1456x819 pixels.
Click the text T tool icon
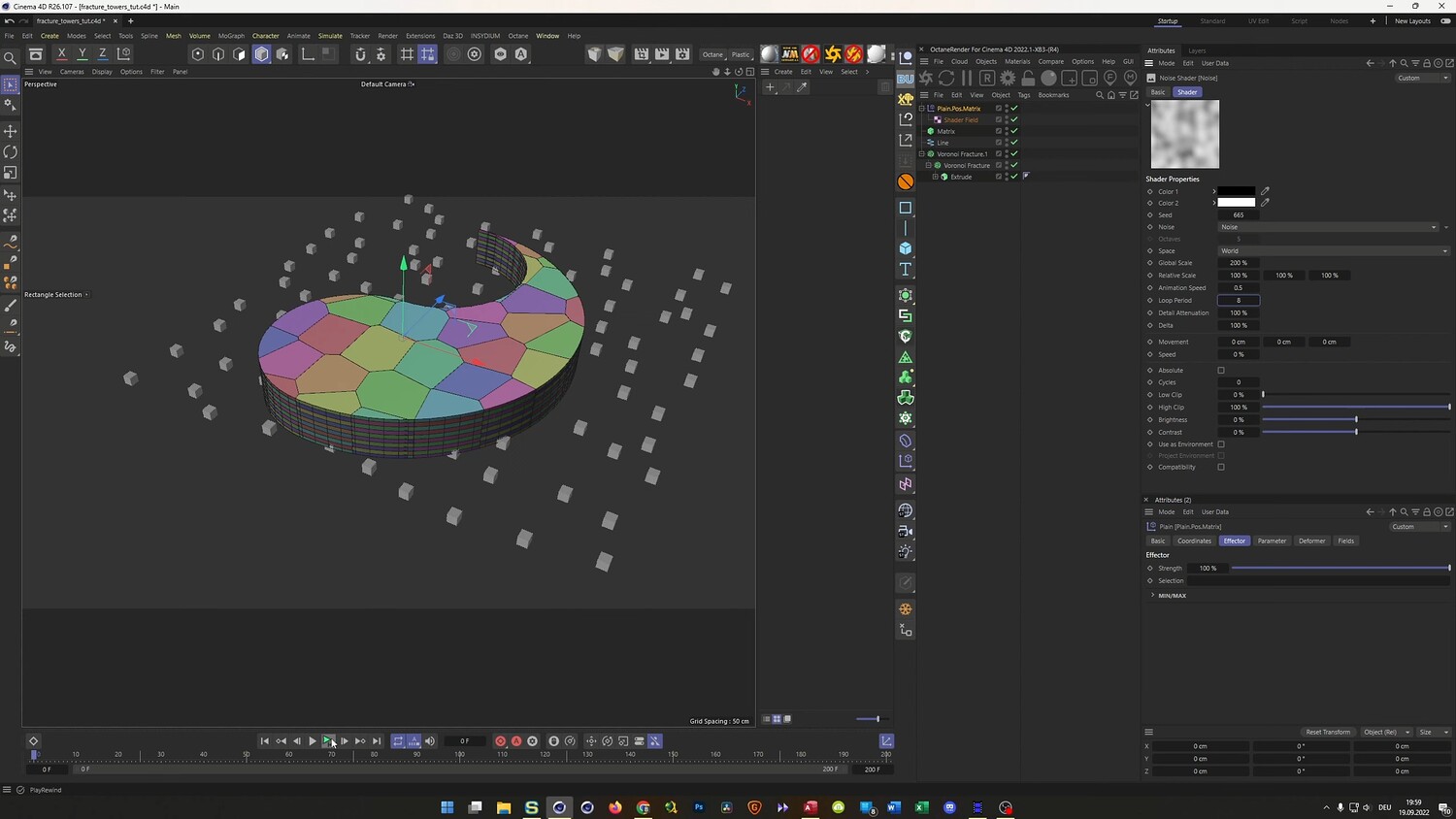coord(906,269)
